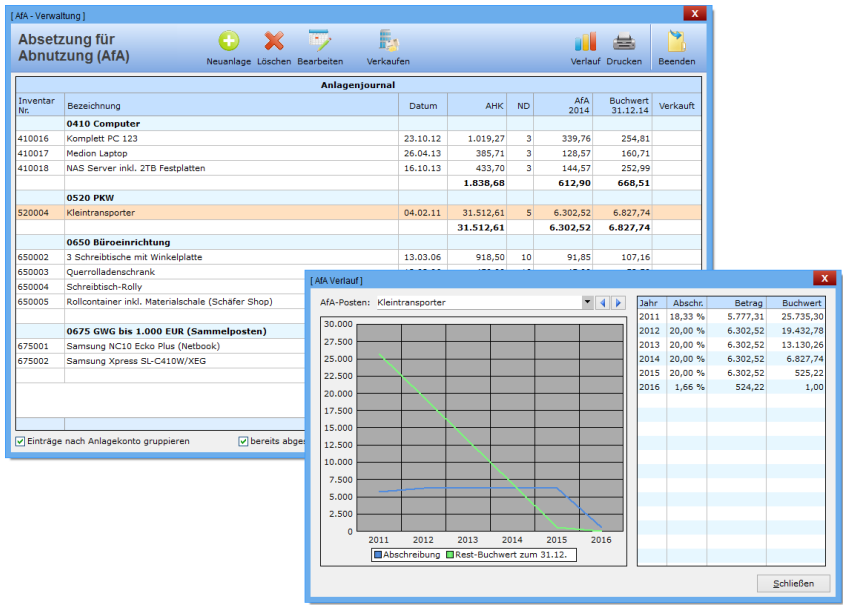Viewport: 848px width, 610px height.
Task: Open the AfA-Posten dropdown arrow
Action: (x=587, y=302)
